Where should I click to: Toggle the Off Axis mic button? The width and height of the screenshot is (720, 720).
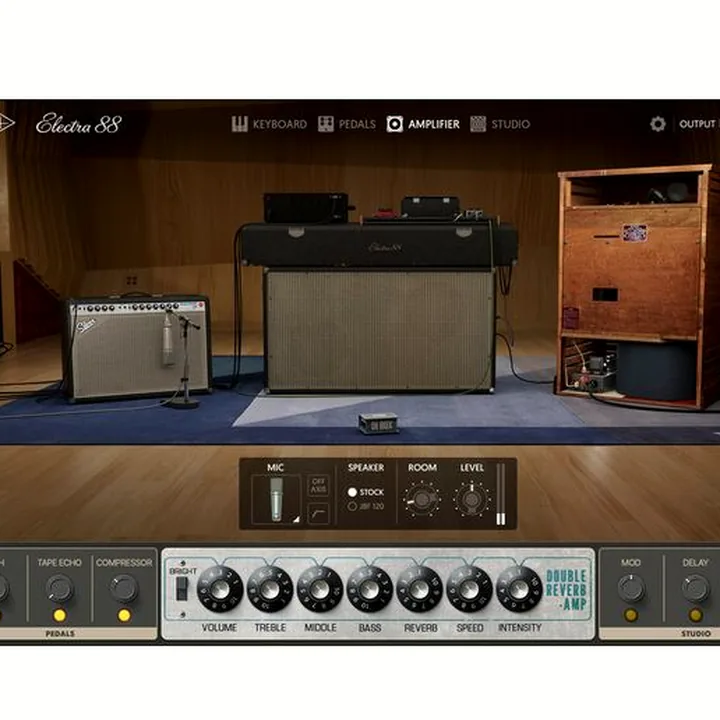[318, 485]
